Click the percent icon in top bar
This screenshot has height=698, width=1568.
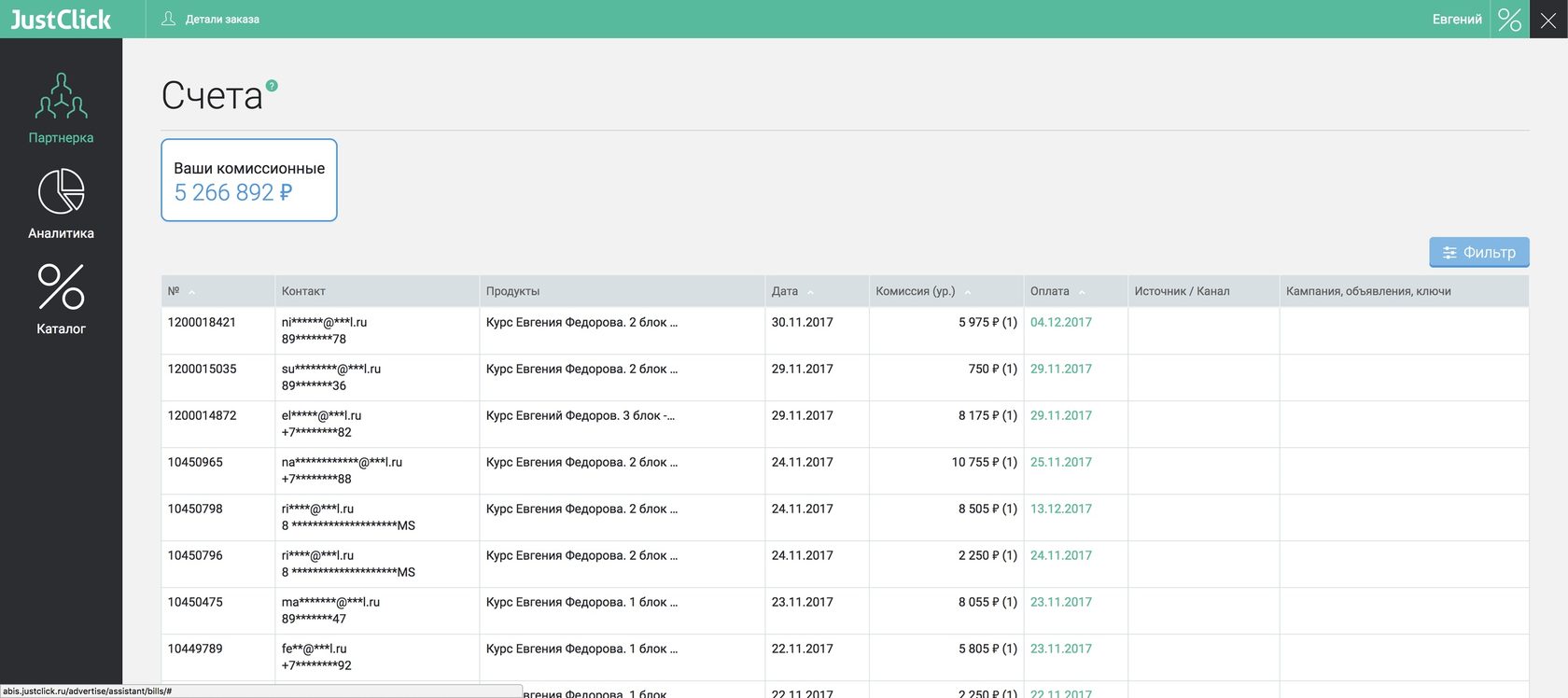(1509, 20)
